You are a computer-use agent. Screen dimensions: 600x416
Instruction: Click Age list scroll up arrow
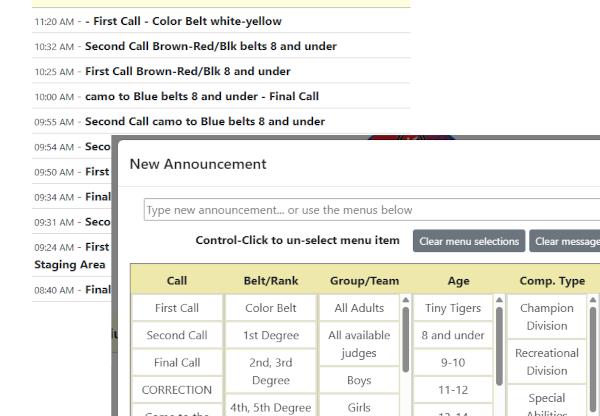[499, 300]
